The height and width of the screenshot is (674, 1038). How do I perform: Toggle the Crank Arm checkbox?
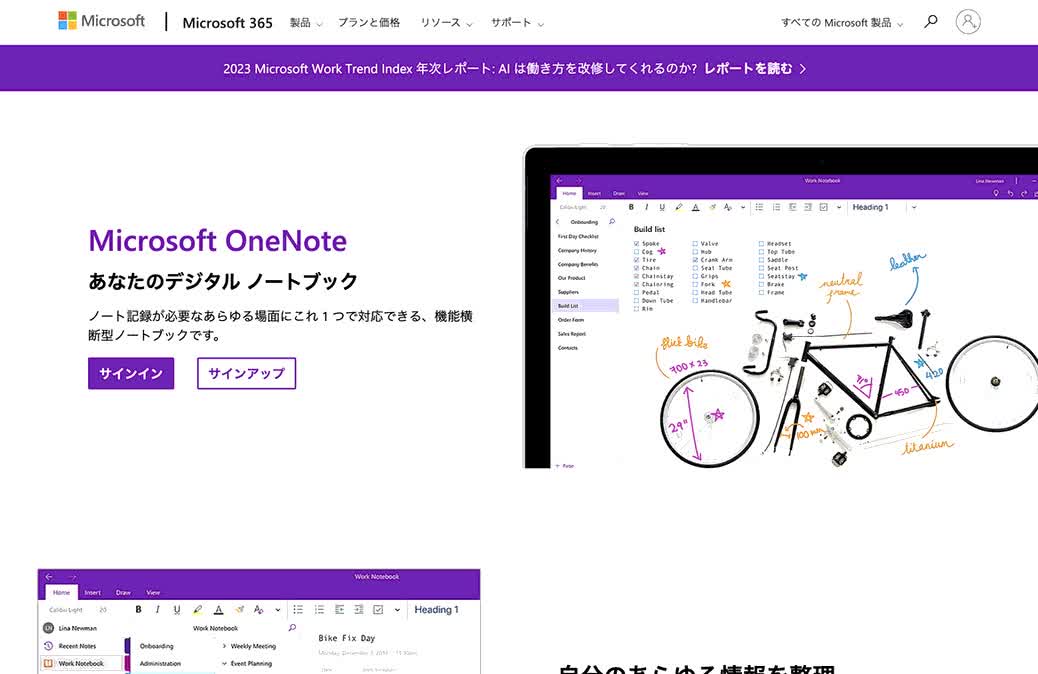[x=695, y=260]
